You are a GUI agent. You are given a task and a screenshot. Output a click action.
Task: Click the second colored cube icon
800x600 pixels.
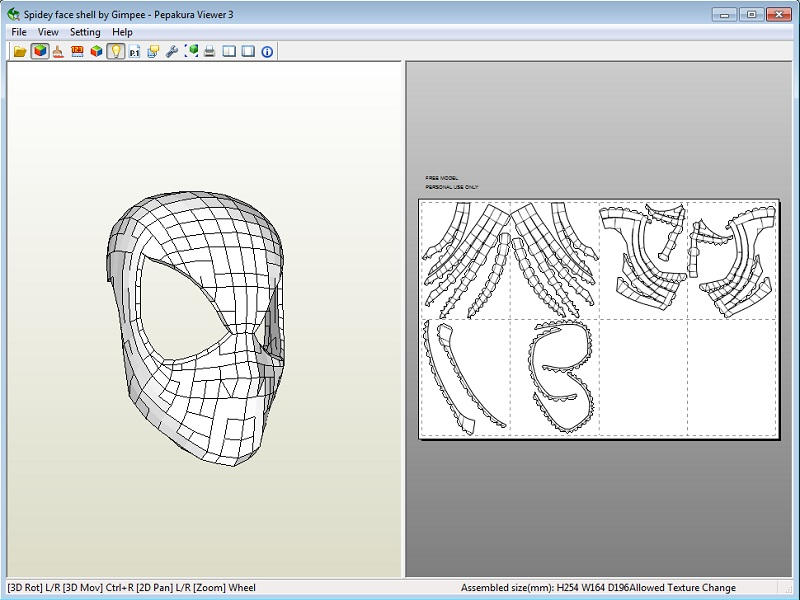tap(97, 51)
